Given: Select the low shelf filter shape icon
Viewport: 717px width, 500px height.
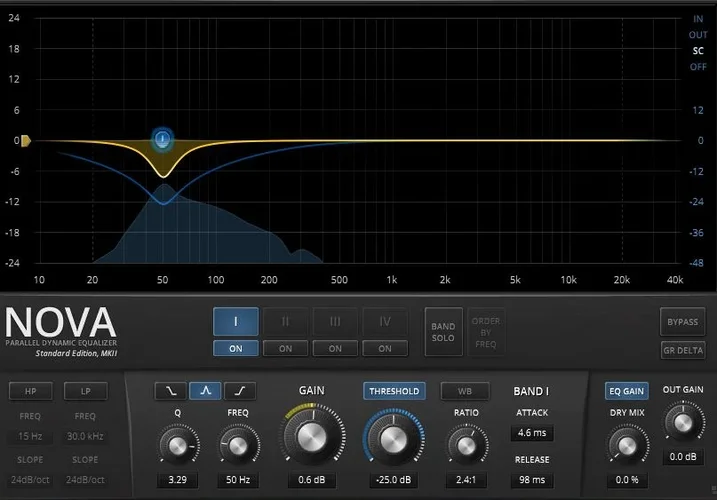Looking at the screenshot, I should click(171, 391).
